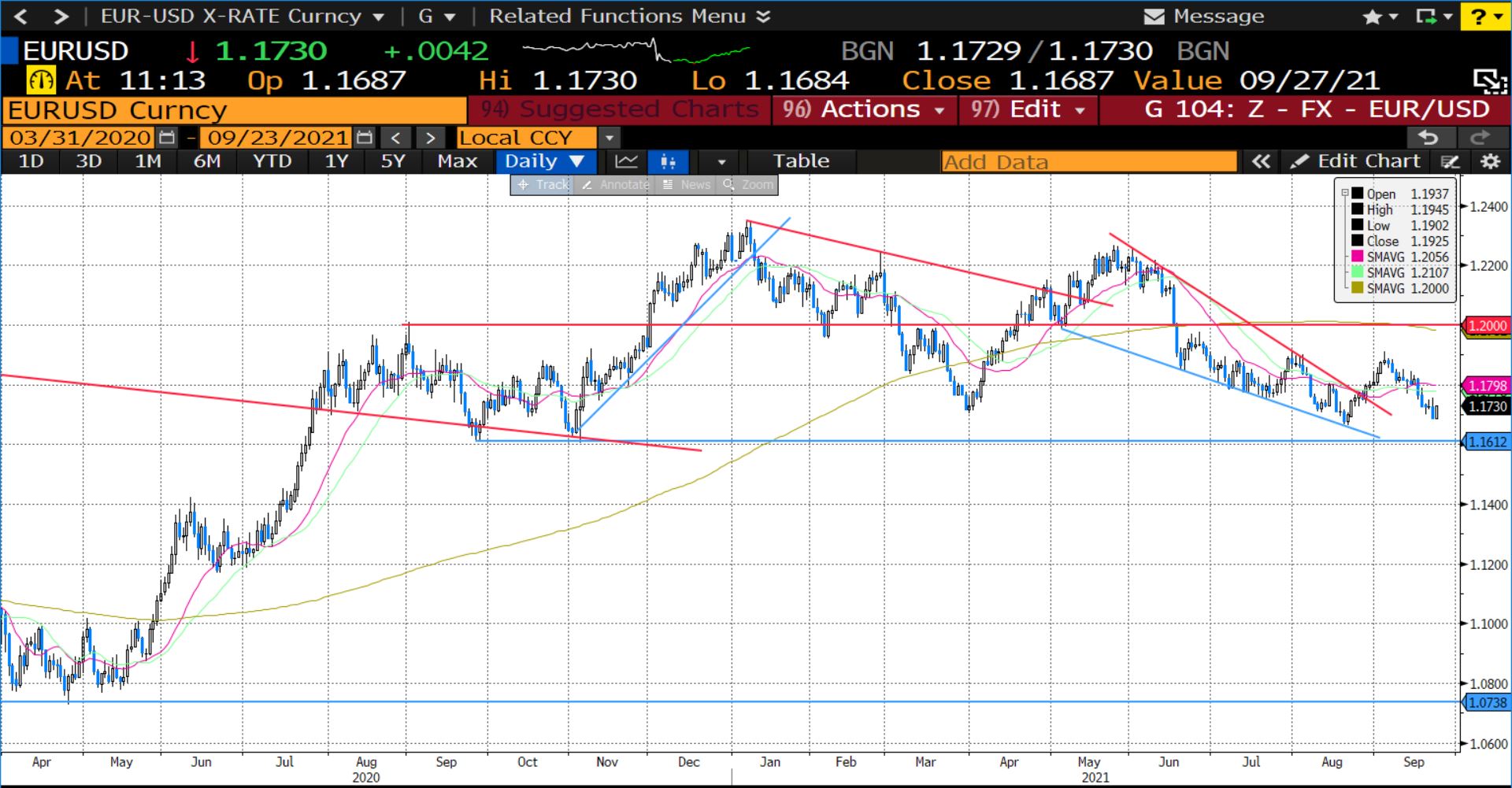
Task: Collapse panel with double-chevron icon
Action: [x=1261, y=161]
